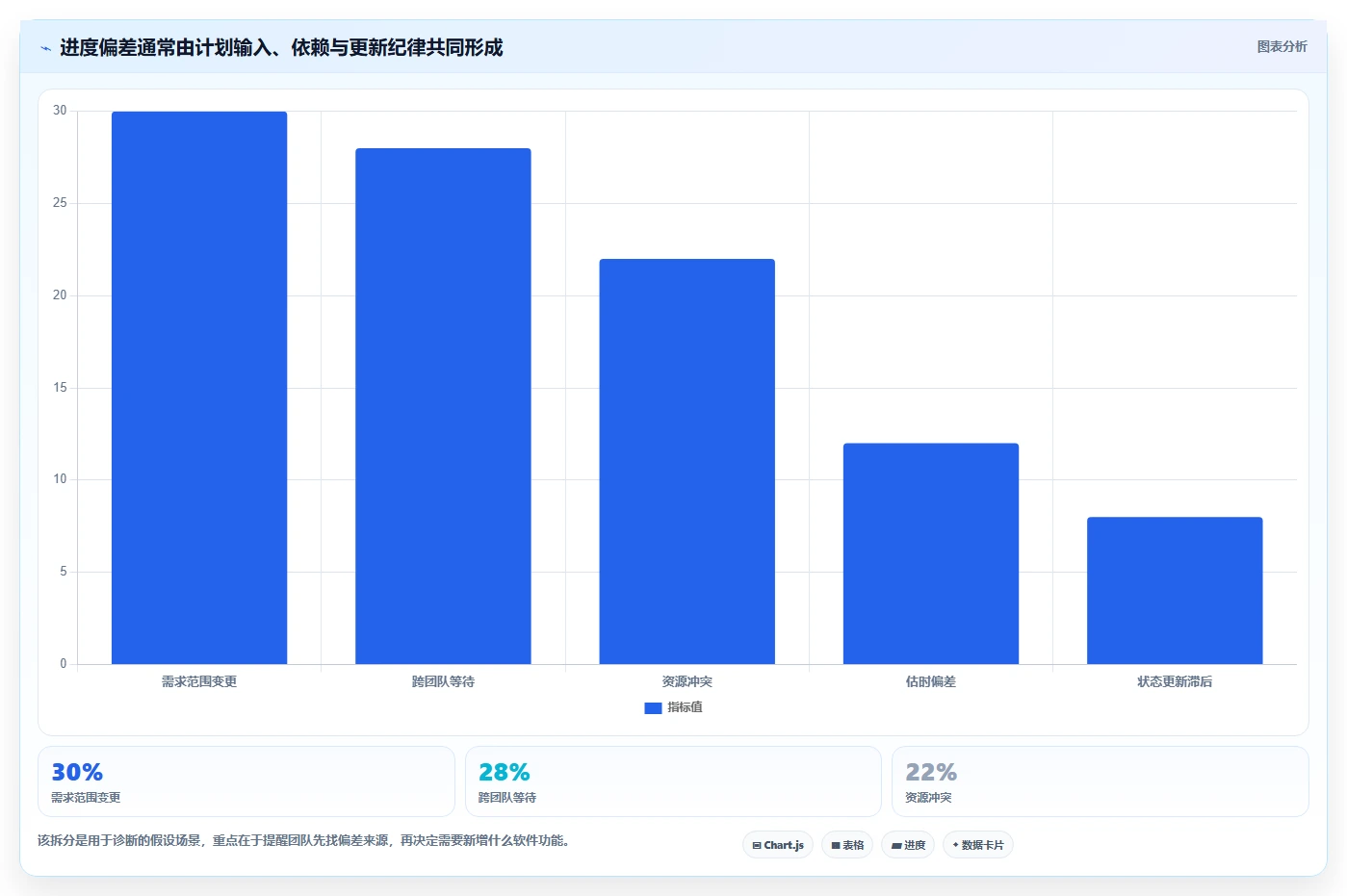Select the 数据卡片 tag chip
Viewport: 1347px width, 896px height.
[x=978, y=845]
